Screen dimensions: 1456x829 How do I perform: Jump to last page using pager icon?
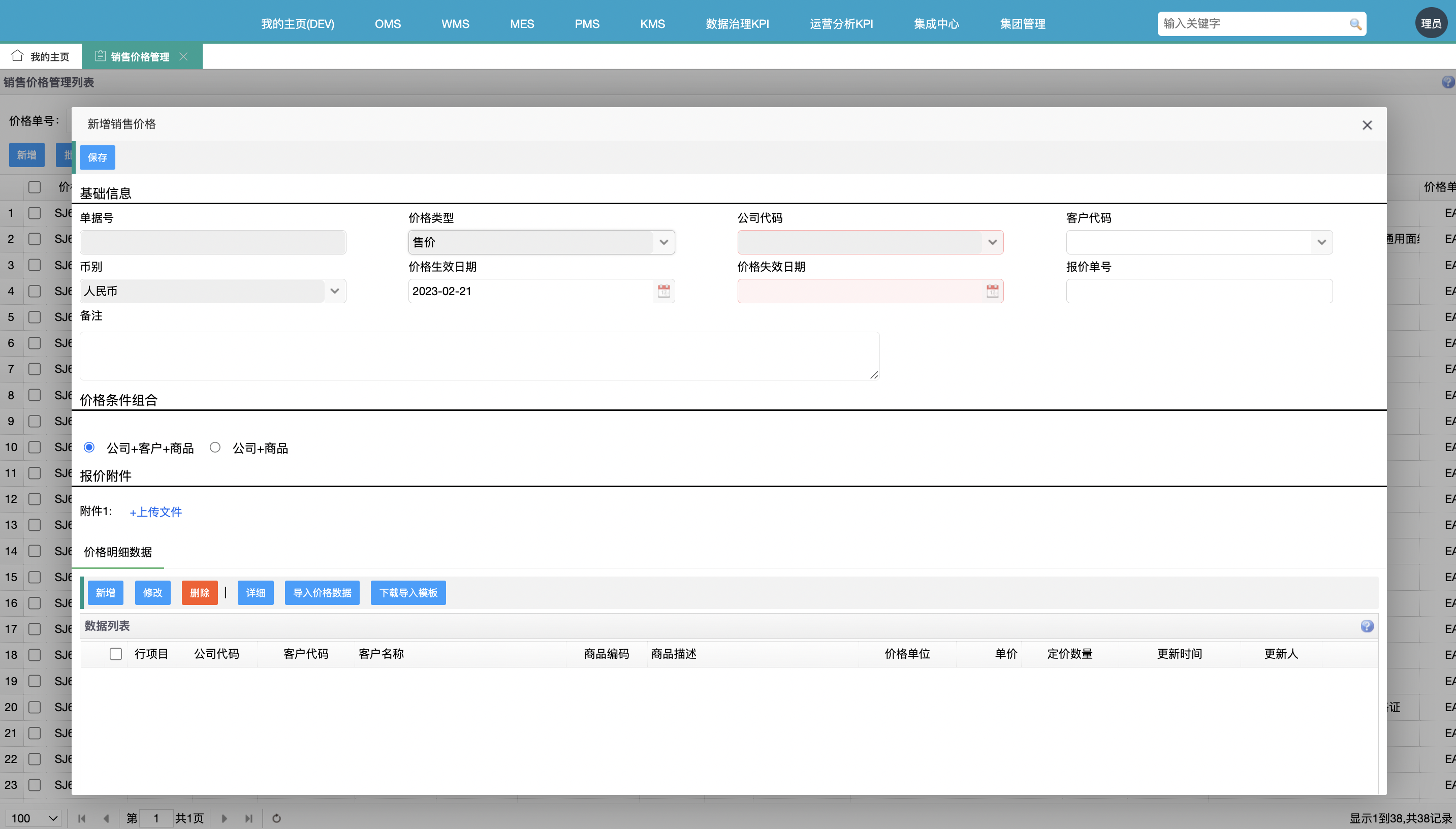[248, 818]
